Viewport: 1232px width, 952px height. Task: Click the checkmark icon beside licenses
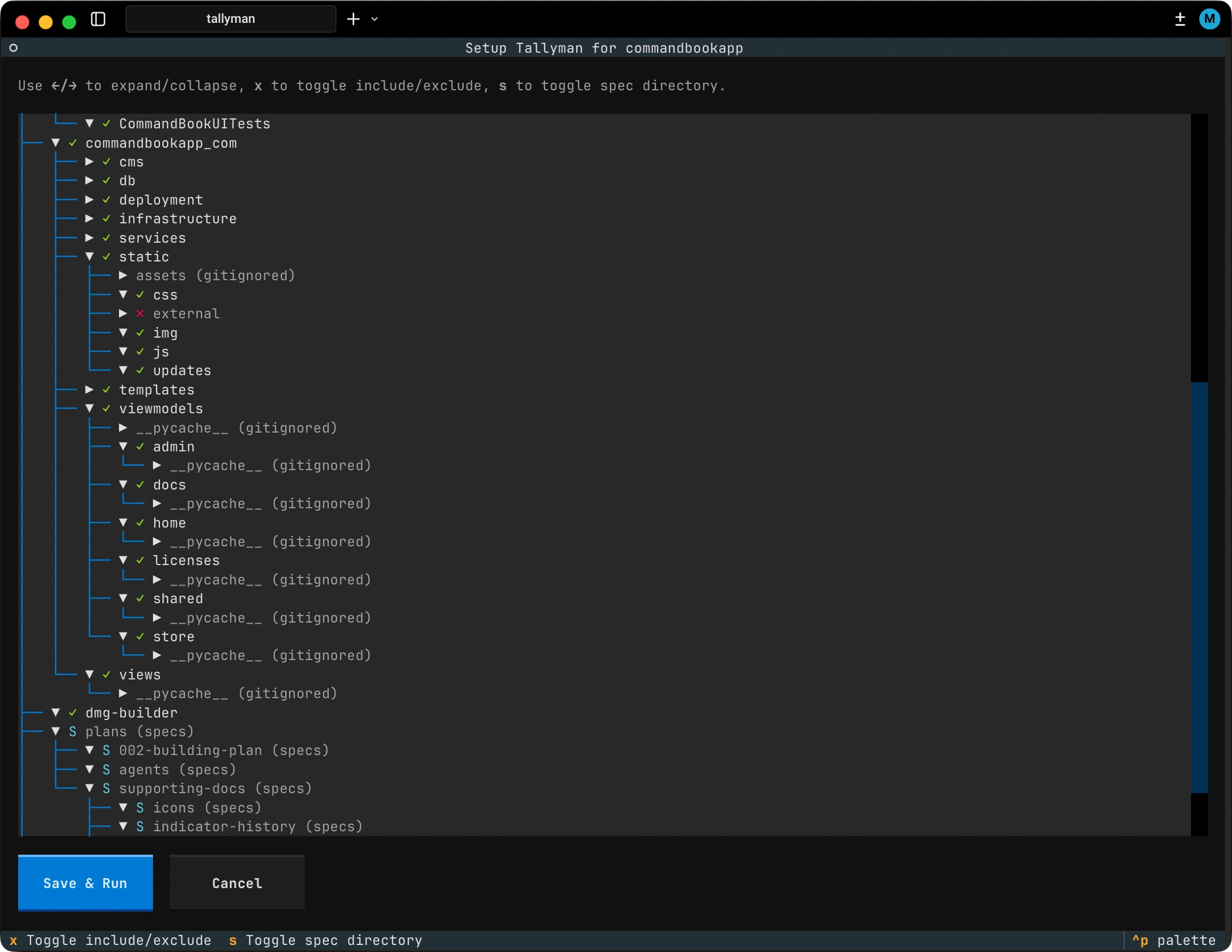tap(140, 560)
